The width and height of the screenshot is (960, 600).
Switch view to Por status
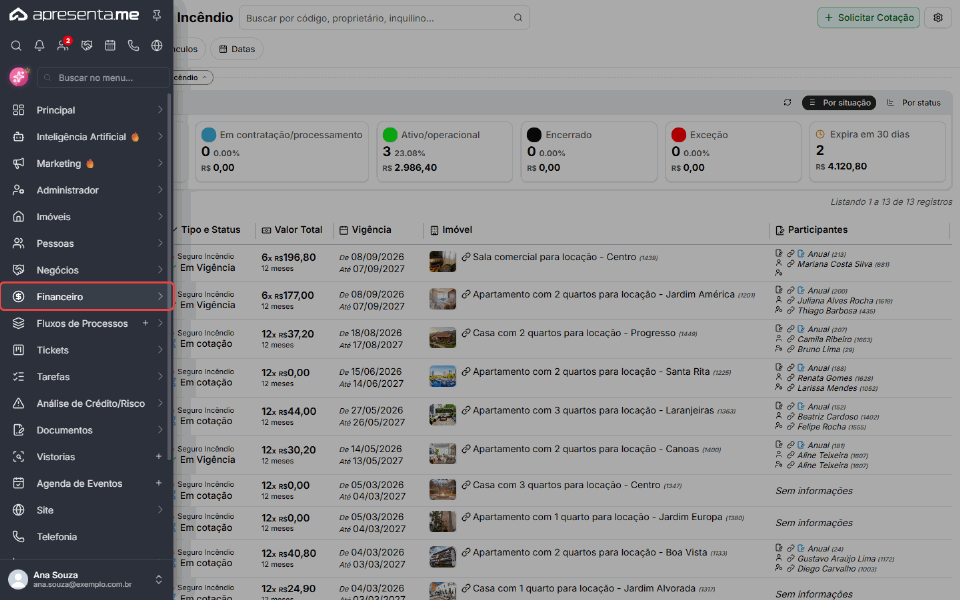(913, 103)
